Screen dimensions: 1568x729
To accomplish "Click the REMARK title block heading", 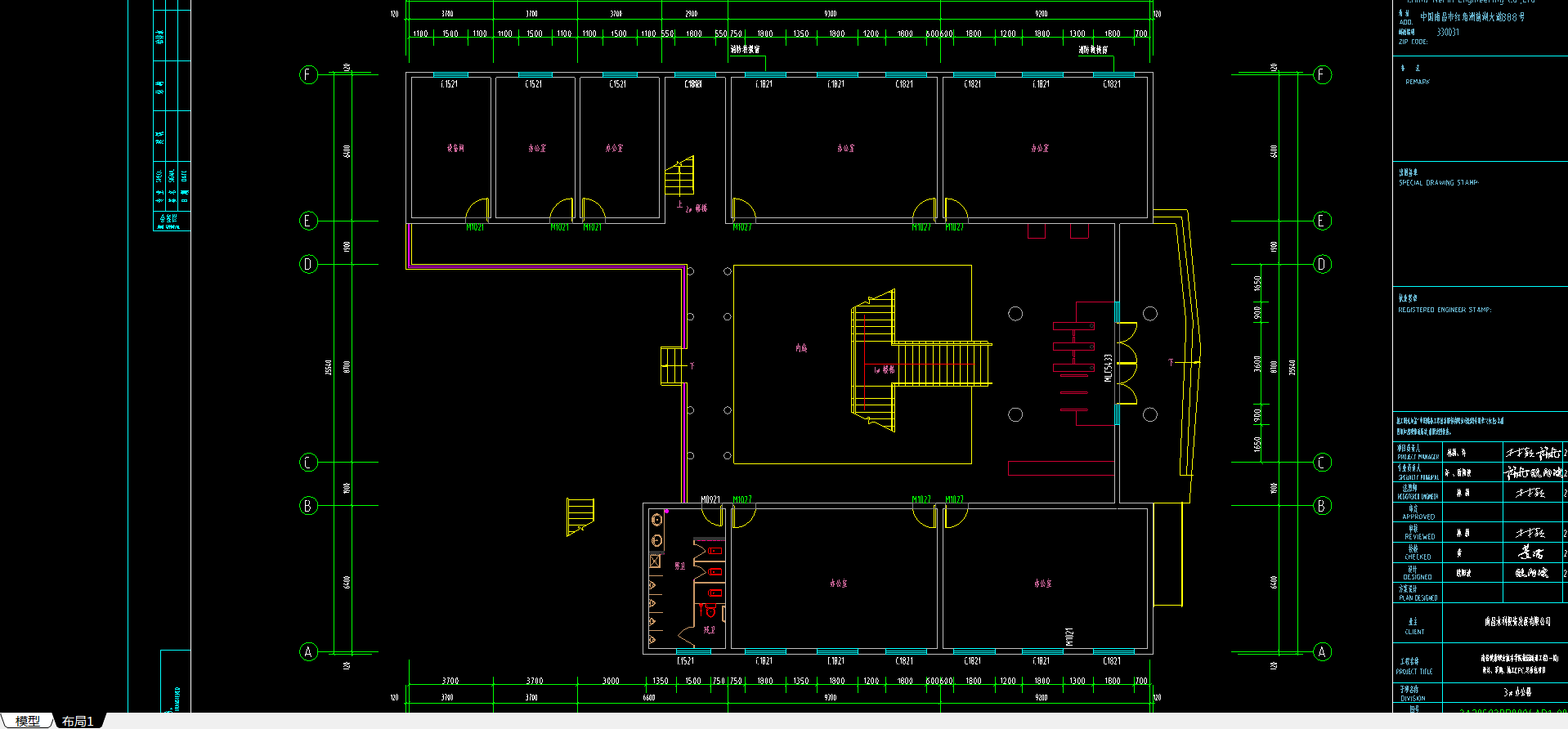I will tap(1418, 82).
